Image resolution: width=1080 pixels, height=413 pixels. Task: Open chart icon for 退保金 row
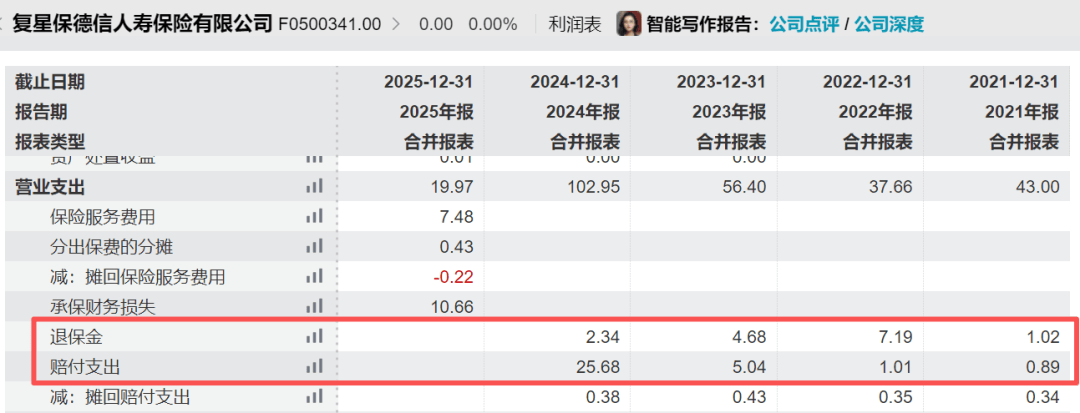pos(314,336)
